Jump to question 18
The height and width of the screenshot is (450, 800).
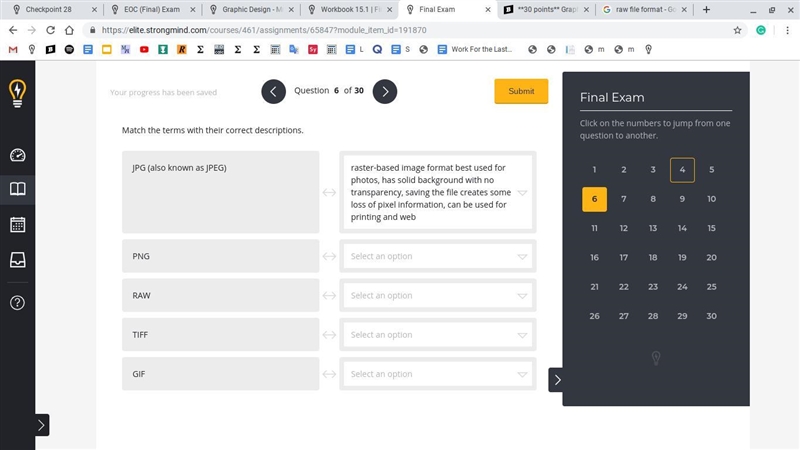coord(653,257)
